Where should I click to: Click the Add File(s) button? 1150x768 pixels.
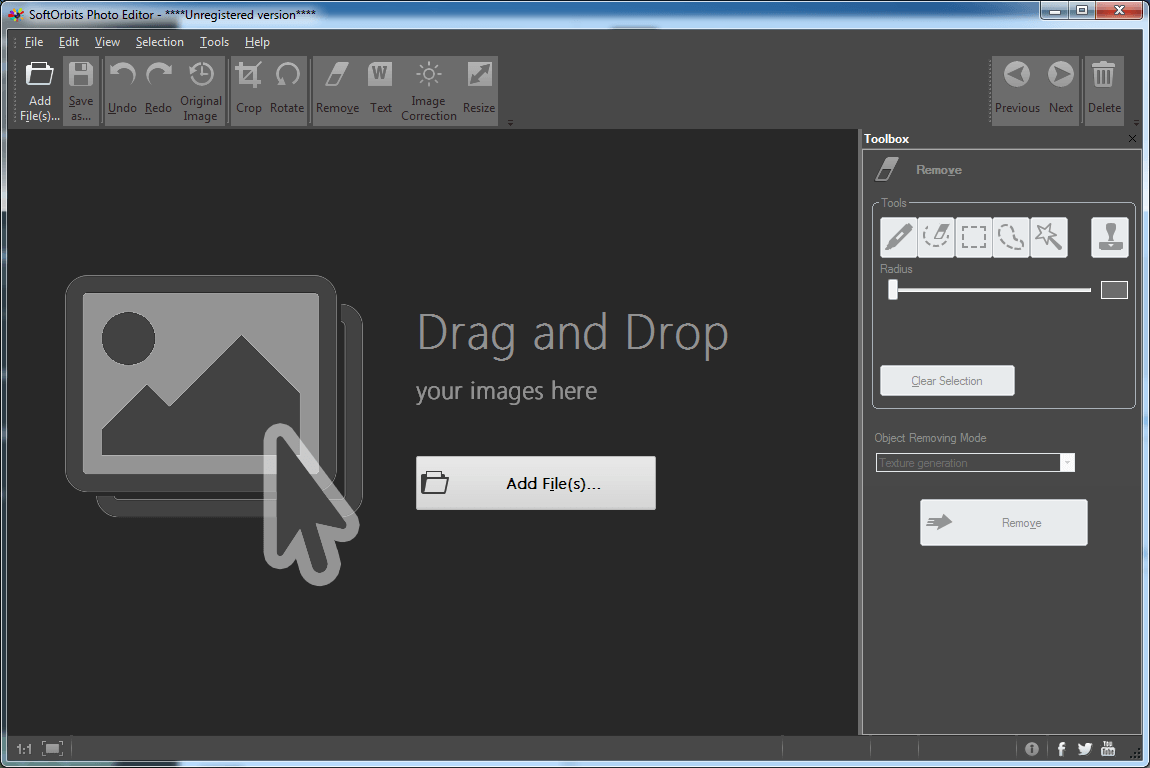point(535,482)
